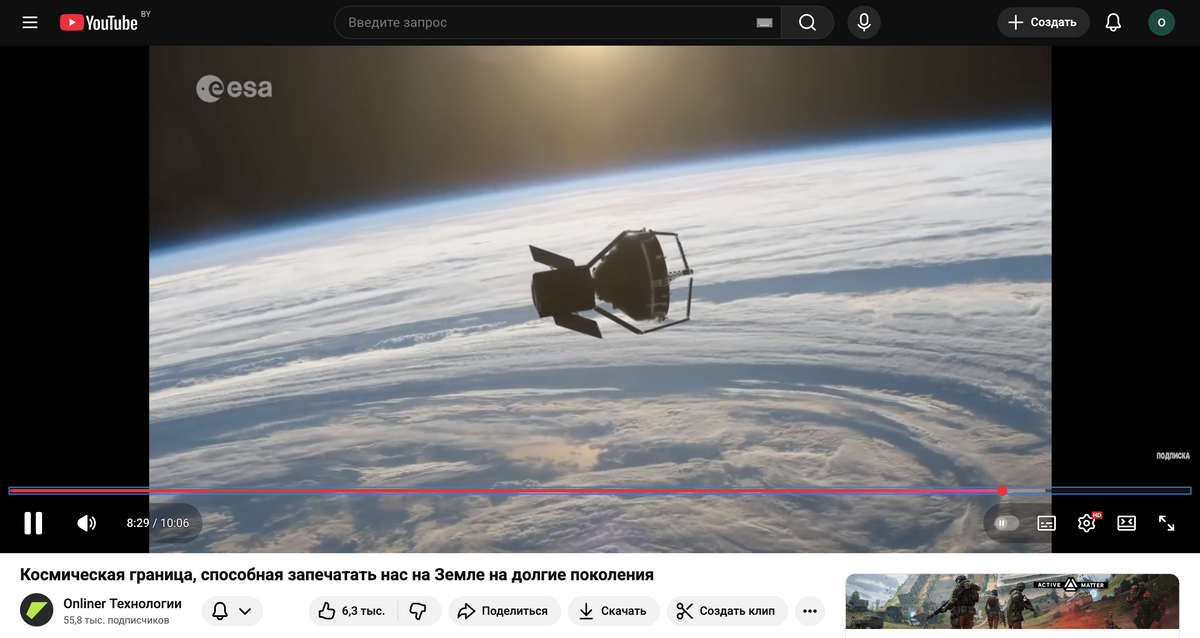Open Onliner Технологии channel avatar
The height and width of the screenshot is (638, 1200).
37,610
